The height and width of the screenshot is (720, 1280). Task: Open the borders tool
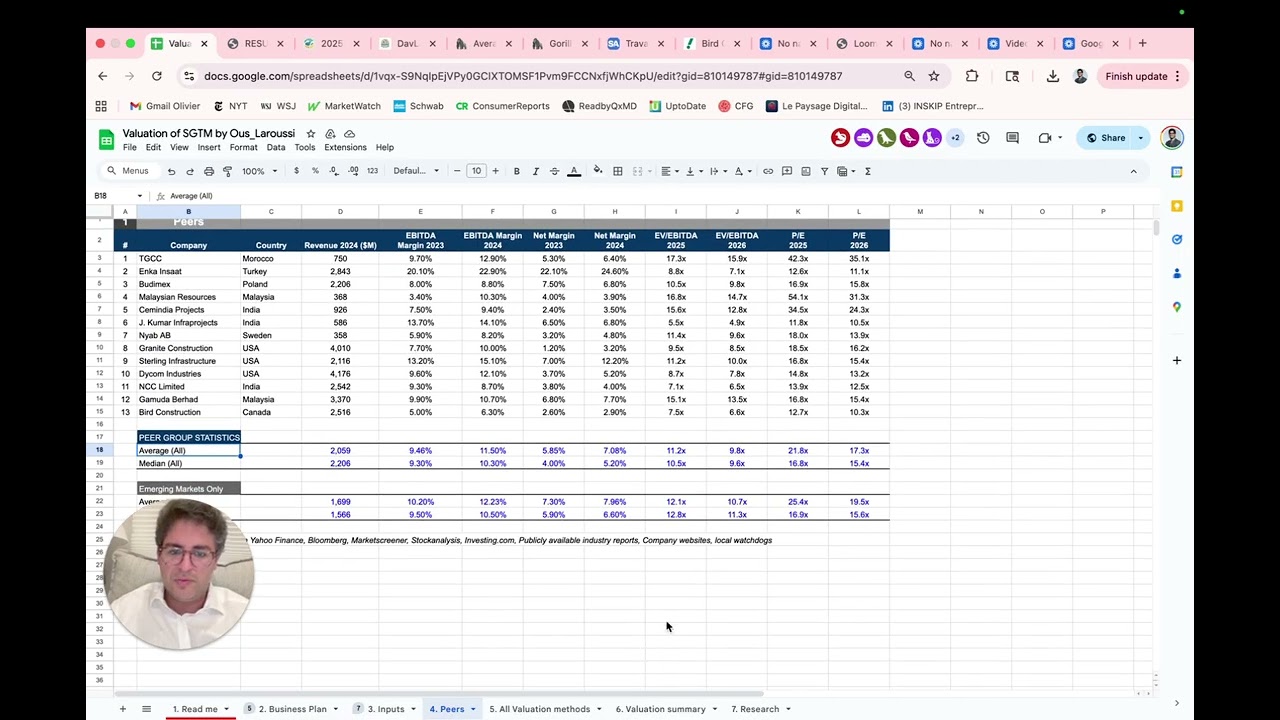[x=618, y=171]
